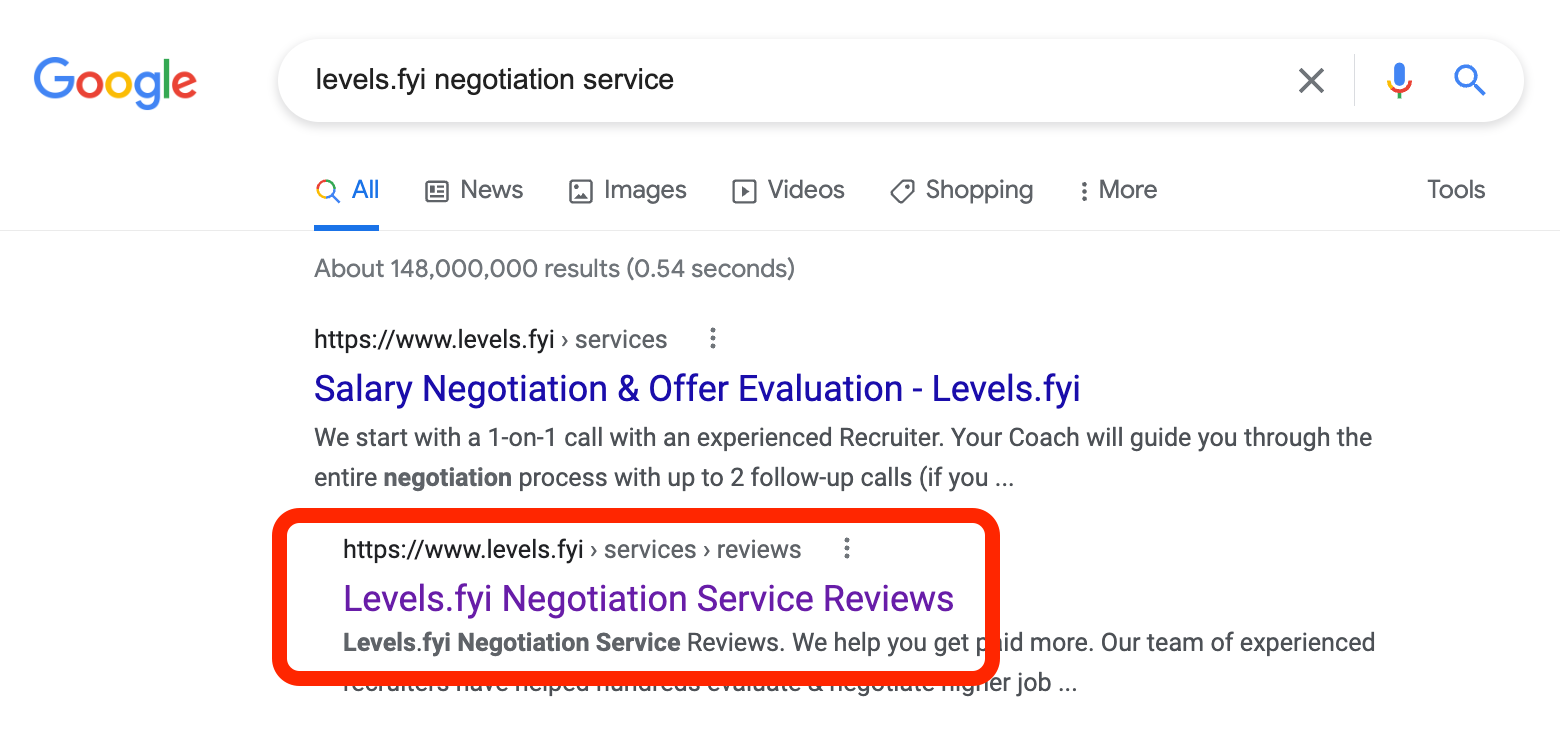
Task: Click the News tab newspaper icon
Action: point(437,191)
